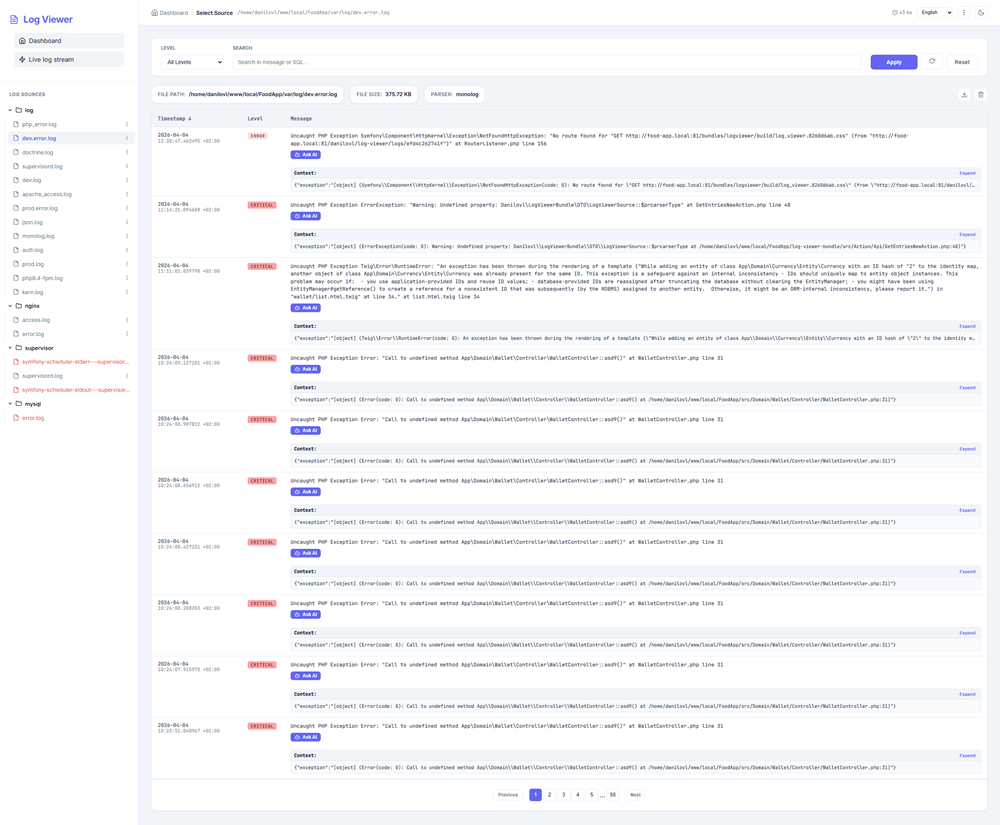Open options menu for doctrine.log
The image size is (1000, 825).
pyautogui.click(x=127, y=153)
